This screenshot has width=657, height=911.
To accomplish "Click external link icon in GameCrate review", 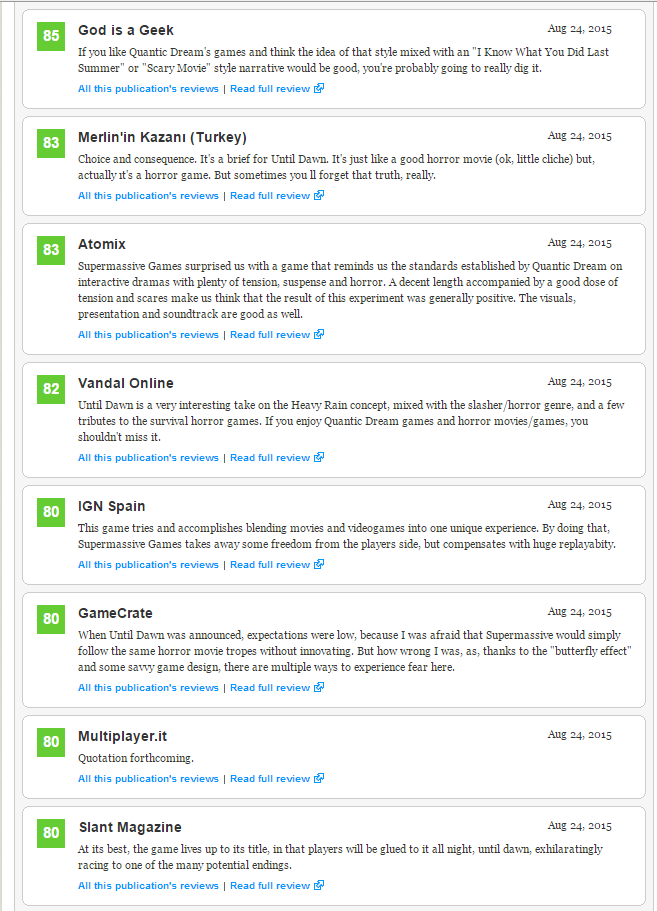I will (319, 687).
